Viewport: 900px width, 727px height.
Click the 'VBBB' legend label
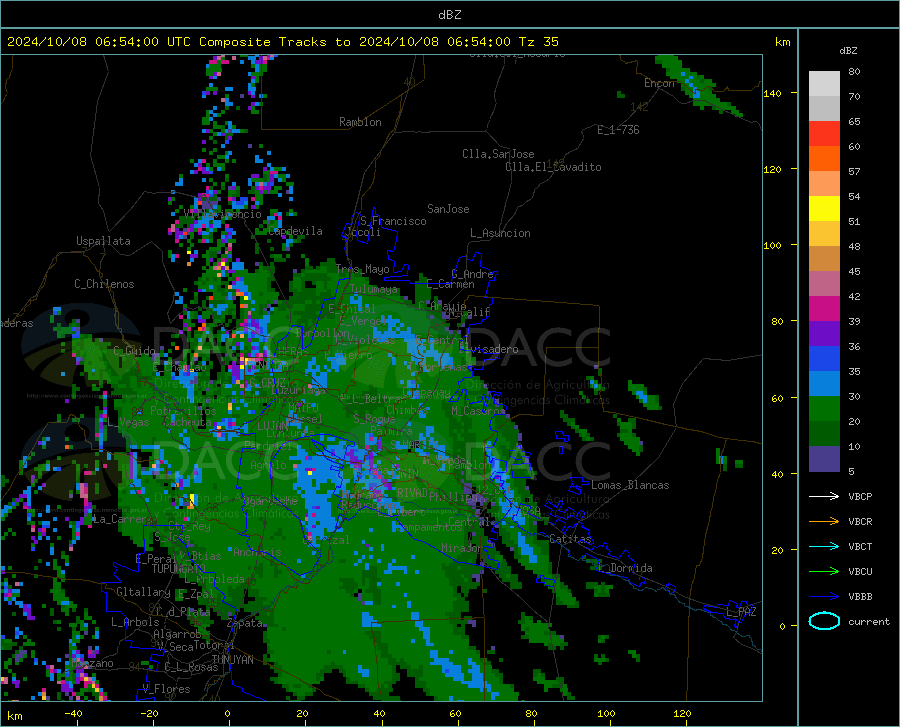tap(860, 597)
